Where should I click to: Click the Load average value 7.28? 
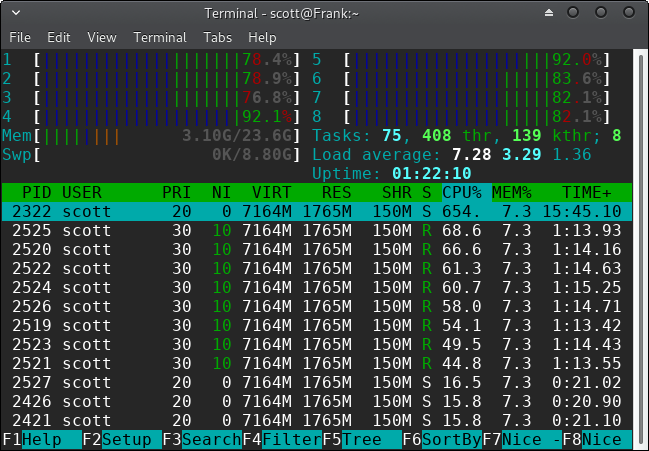(x=471, y=155)
